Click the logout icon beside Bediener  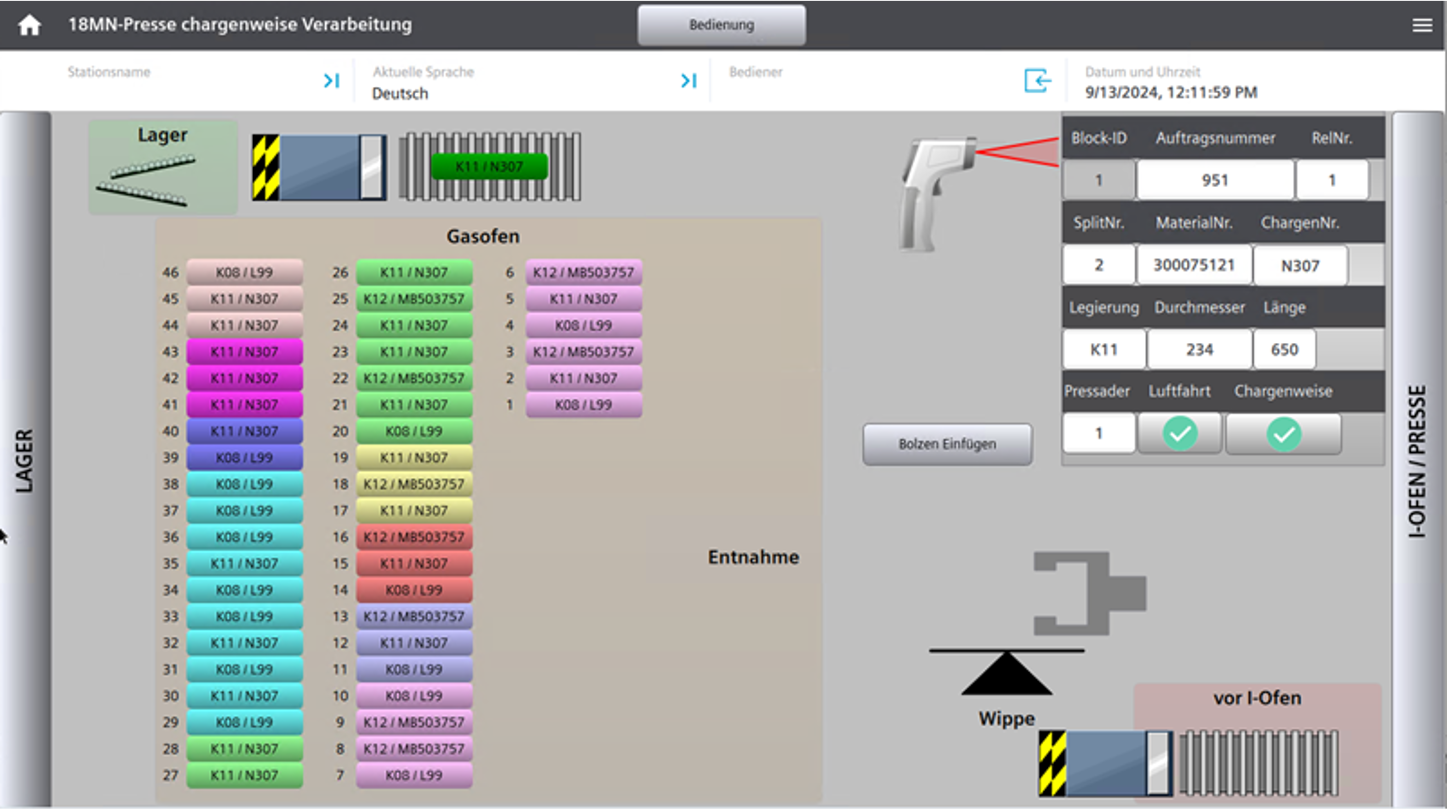[1037, 81]
